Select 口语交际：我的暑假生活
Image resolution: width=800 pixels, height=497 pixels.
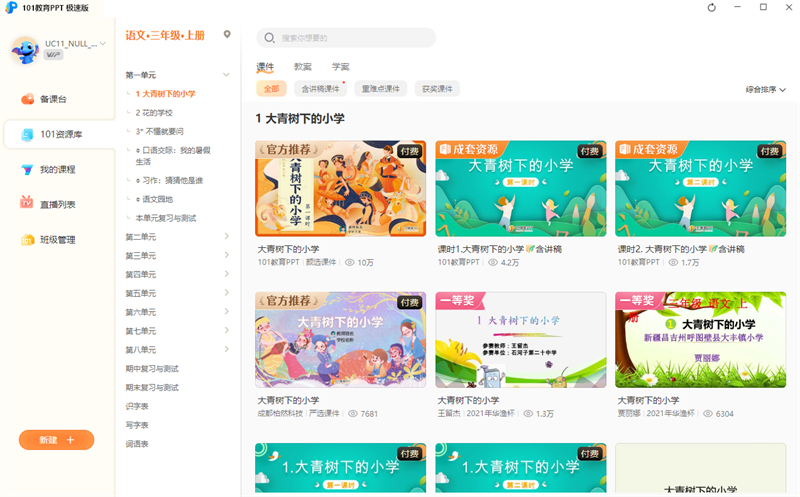coord(173,156)
